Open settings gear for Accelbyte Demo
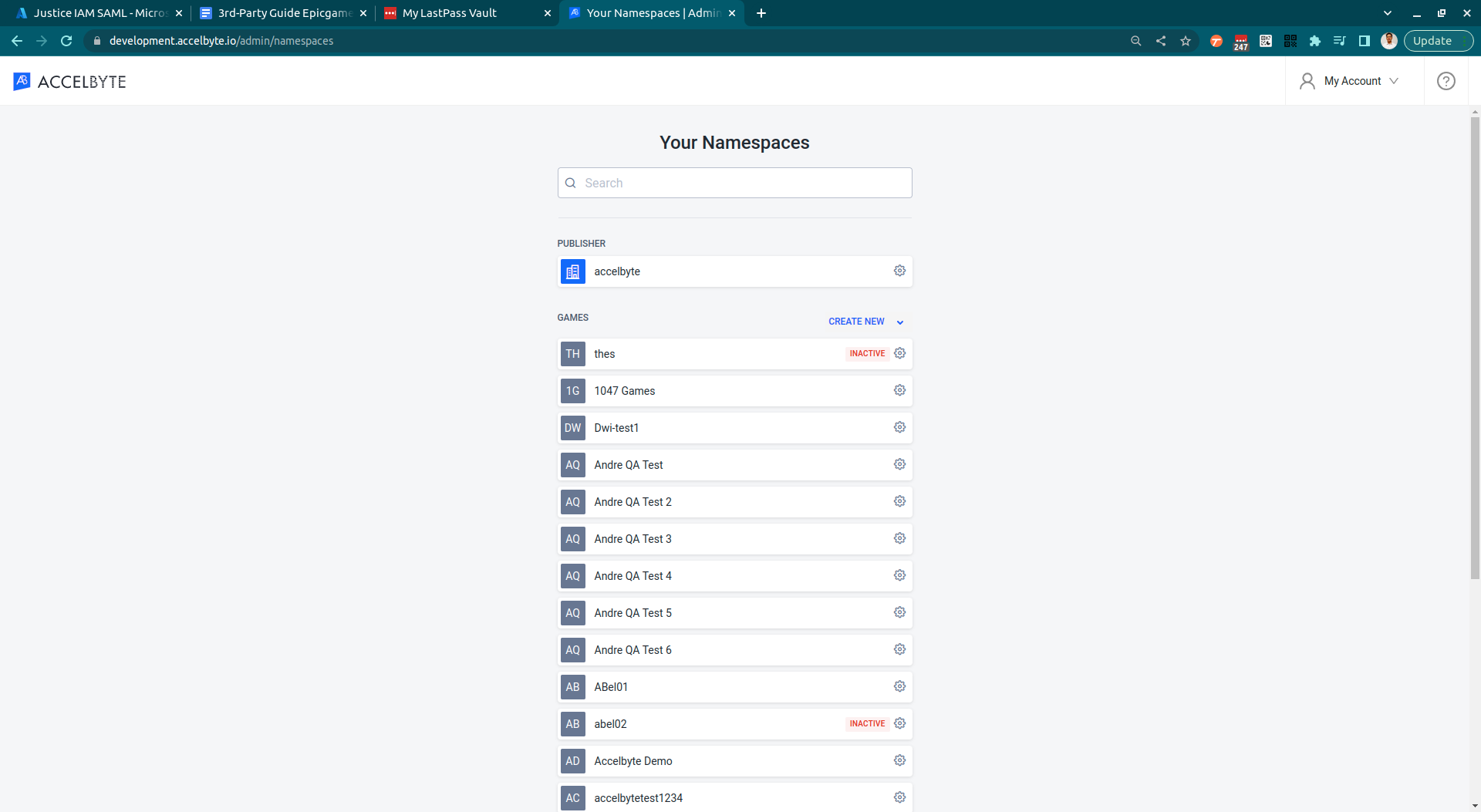 point(899,760)
